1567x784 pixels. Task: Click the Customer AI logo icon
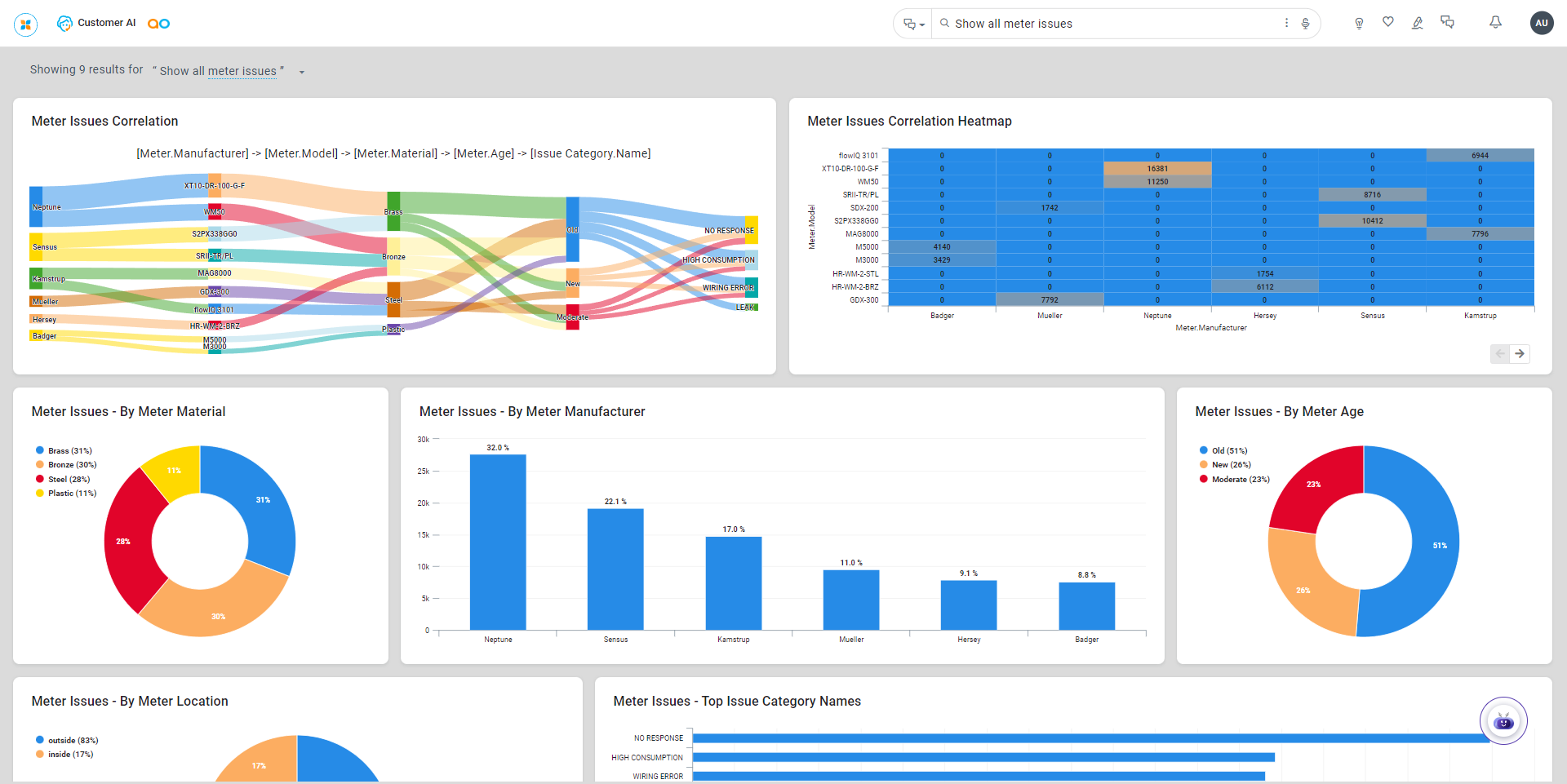(64, 24)
